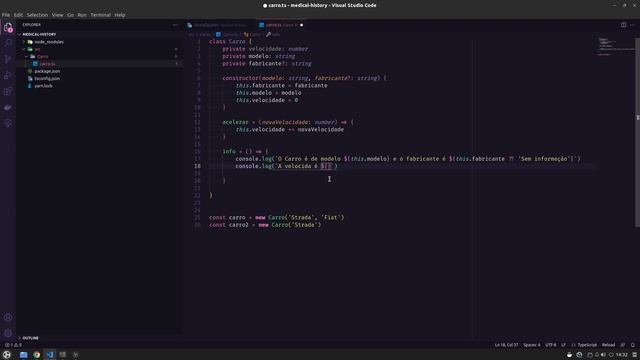Viewport: 640px width, 360px height.
Task: Open the Go menu
Action: [71, 15]
